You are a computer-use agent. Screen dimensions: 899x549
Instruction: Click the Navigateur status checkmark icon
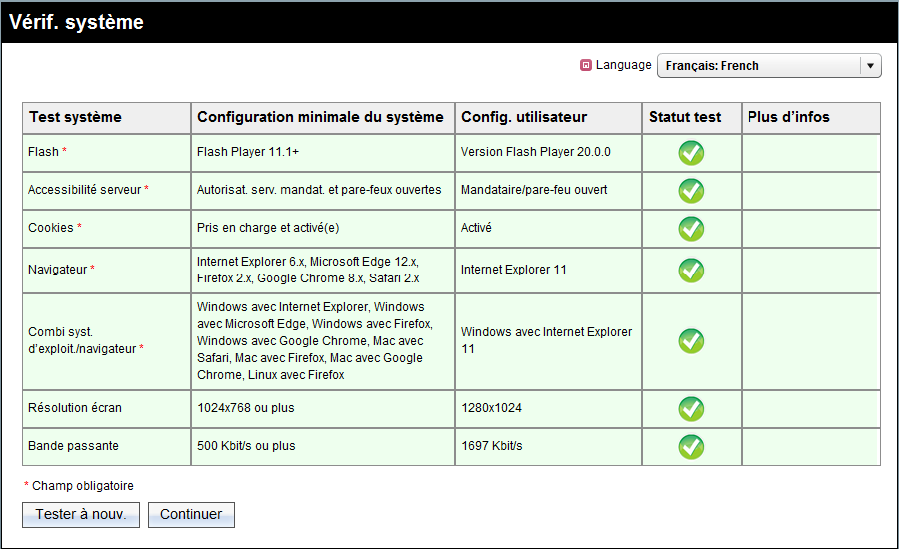(691, 270)
